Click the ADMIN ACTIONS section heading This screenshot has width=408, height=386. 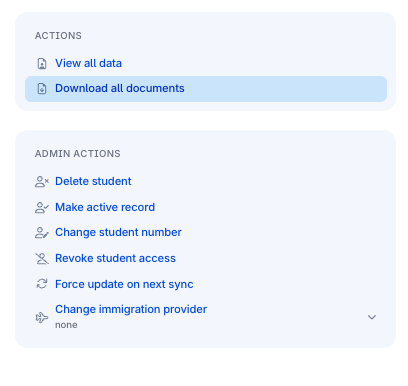[78, 154]
